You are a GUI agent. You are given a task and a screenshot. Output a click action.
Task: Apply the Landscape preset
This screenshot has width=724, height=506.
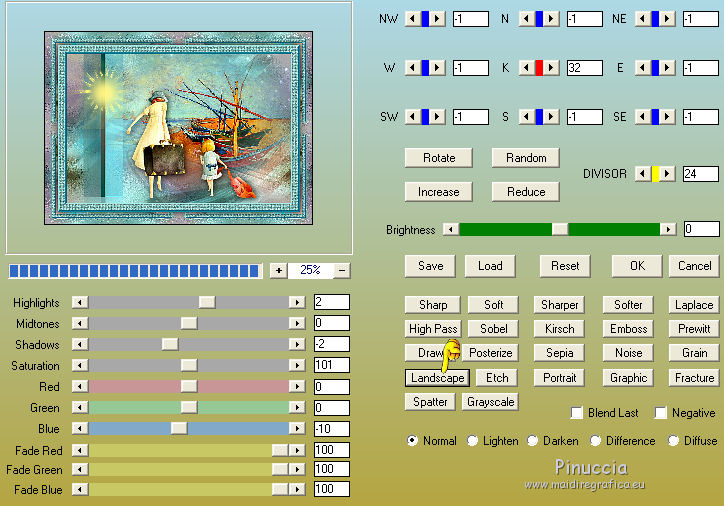point(437,378)
